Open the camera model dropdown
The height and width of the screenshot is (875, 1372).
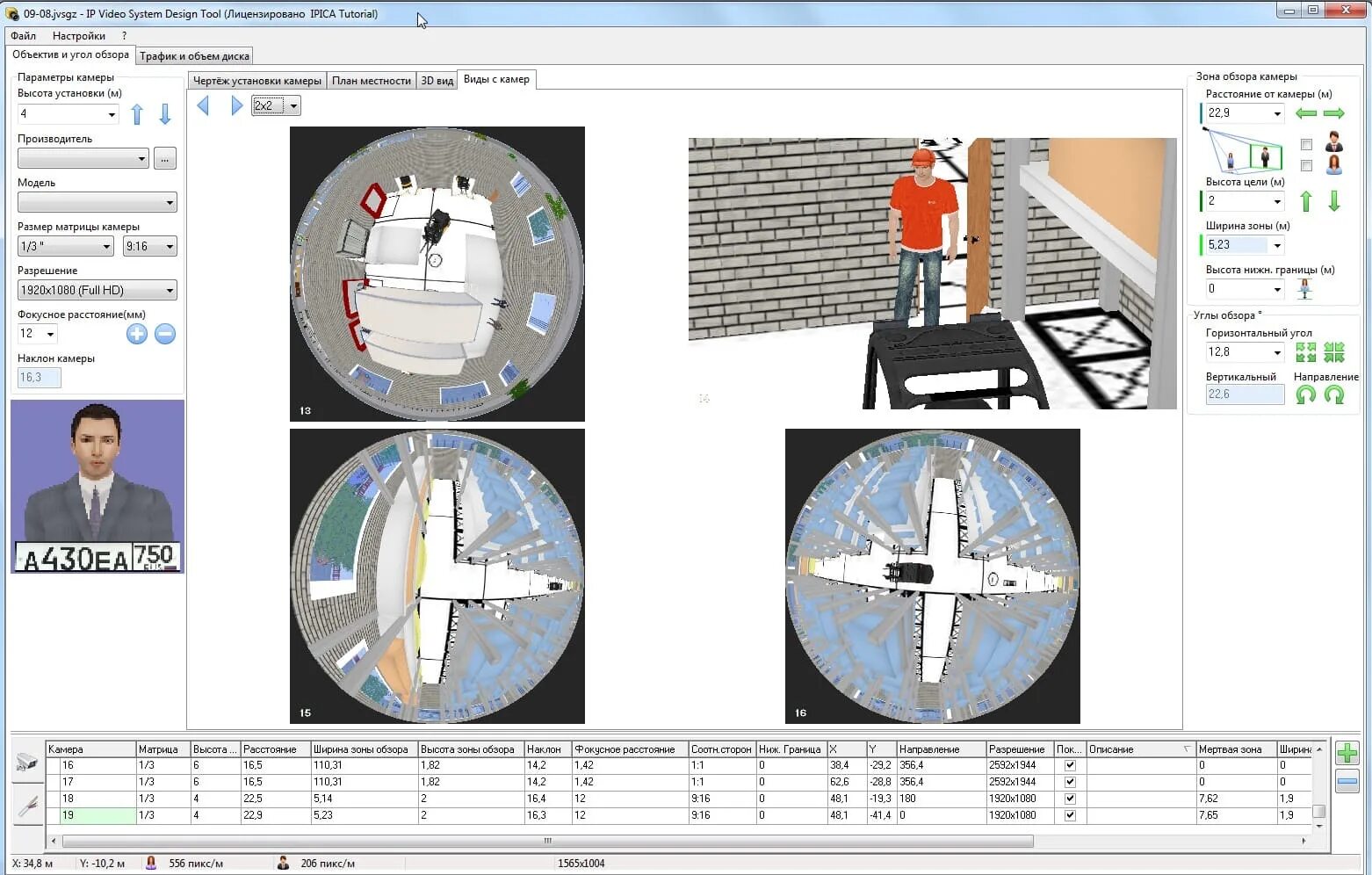point(170,203)
